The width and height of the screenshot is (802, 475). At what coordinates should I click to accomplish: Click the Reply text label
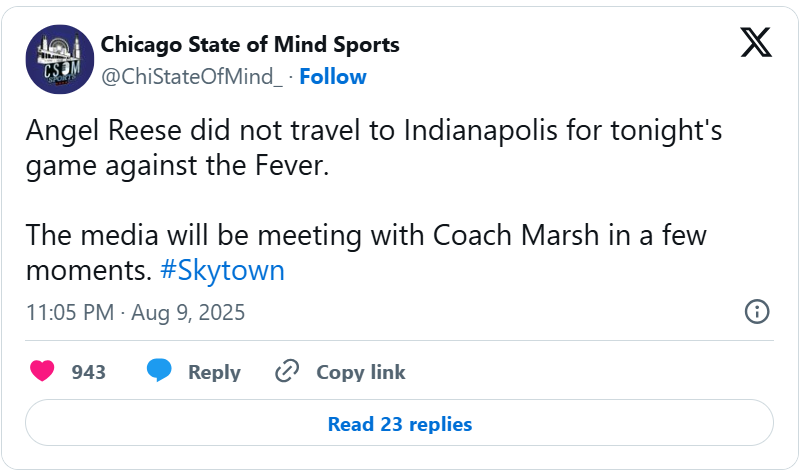coord(214,372)
